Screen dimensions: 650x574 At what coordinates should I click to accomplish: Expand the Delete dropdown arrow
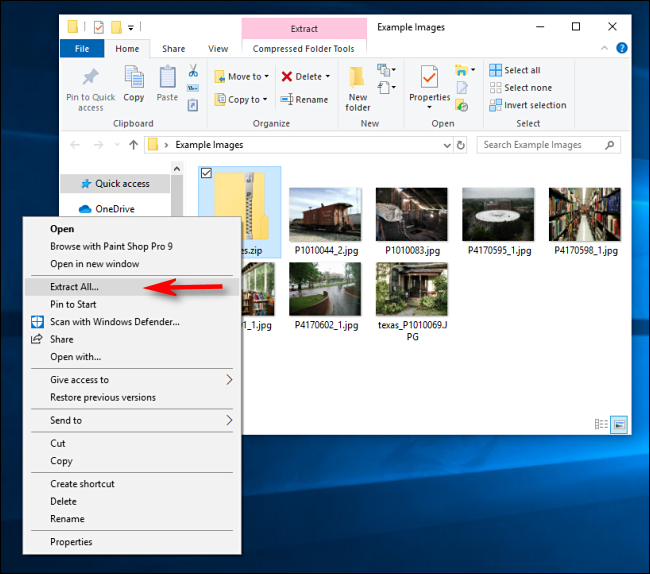(330, 76)
